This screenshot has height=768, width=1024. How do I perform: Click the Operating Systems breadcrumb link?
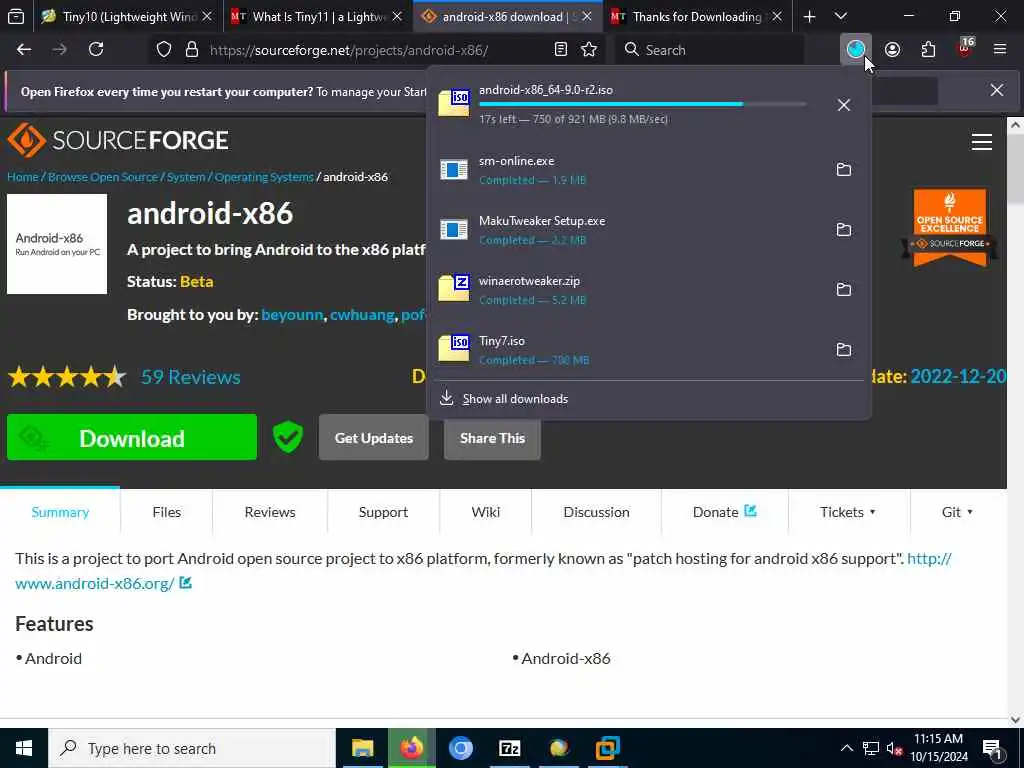[x=264, y=177]
